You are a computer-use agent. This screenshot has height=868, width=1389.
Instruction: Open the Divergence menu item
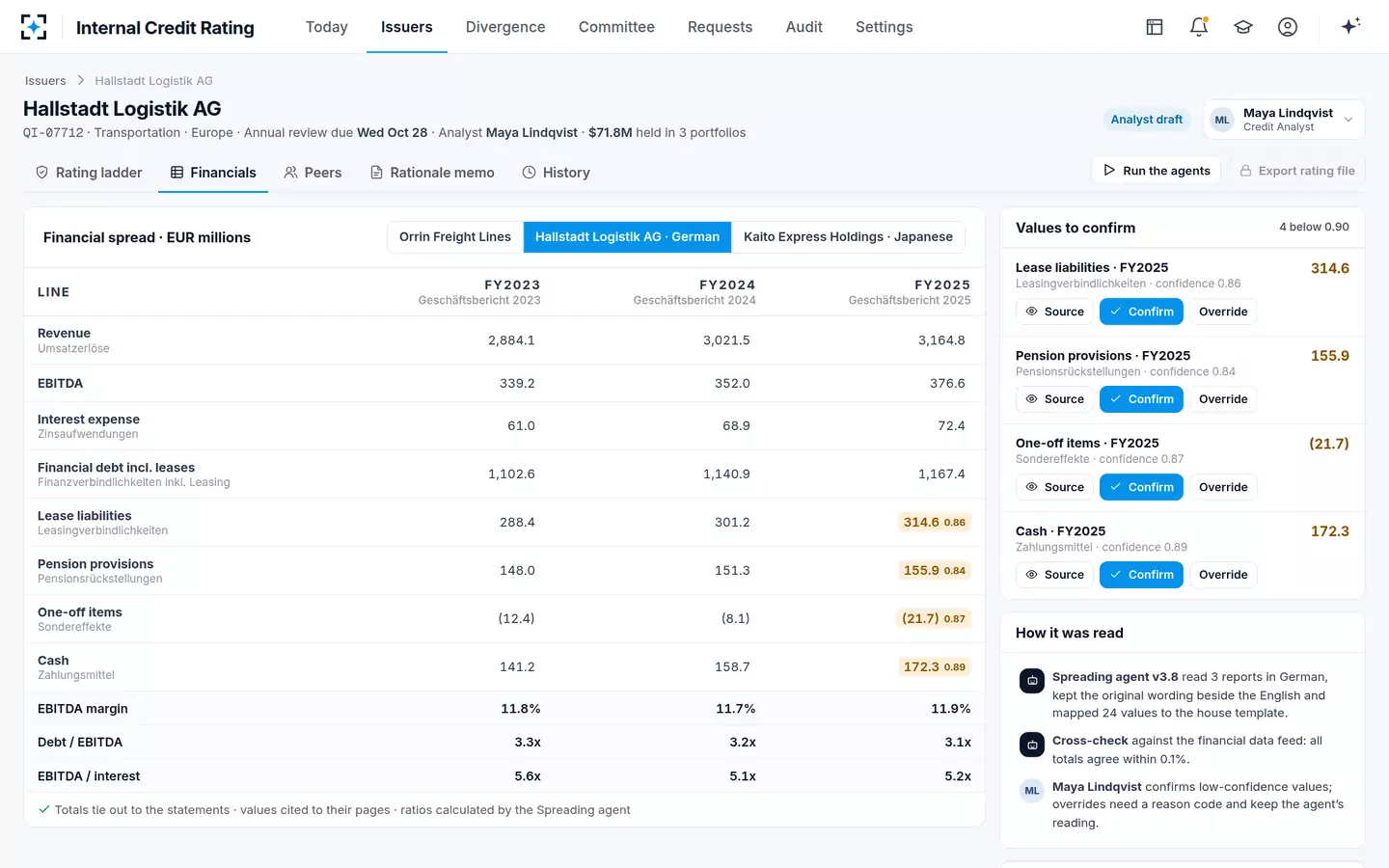pyautogui.click(x=505, y=27)
